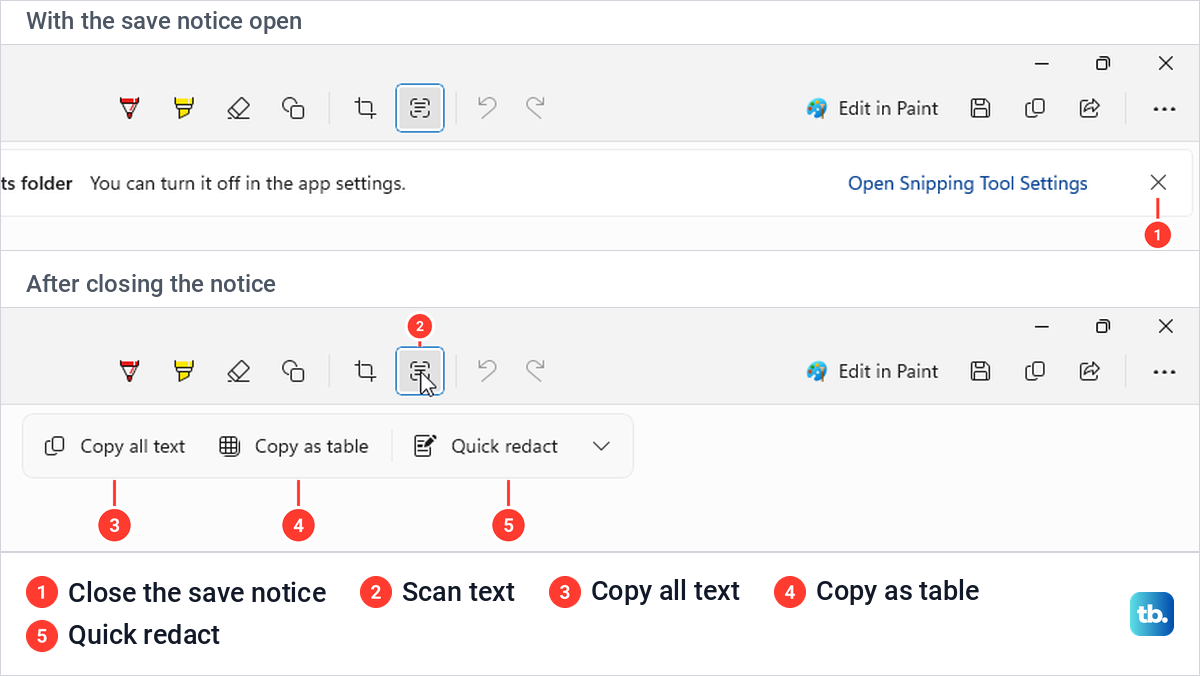Image resolution: width=1200 pixels, height=676 pixels.
Task: Click Copy as table button
Action: pos(294,446)
